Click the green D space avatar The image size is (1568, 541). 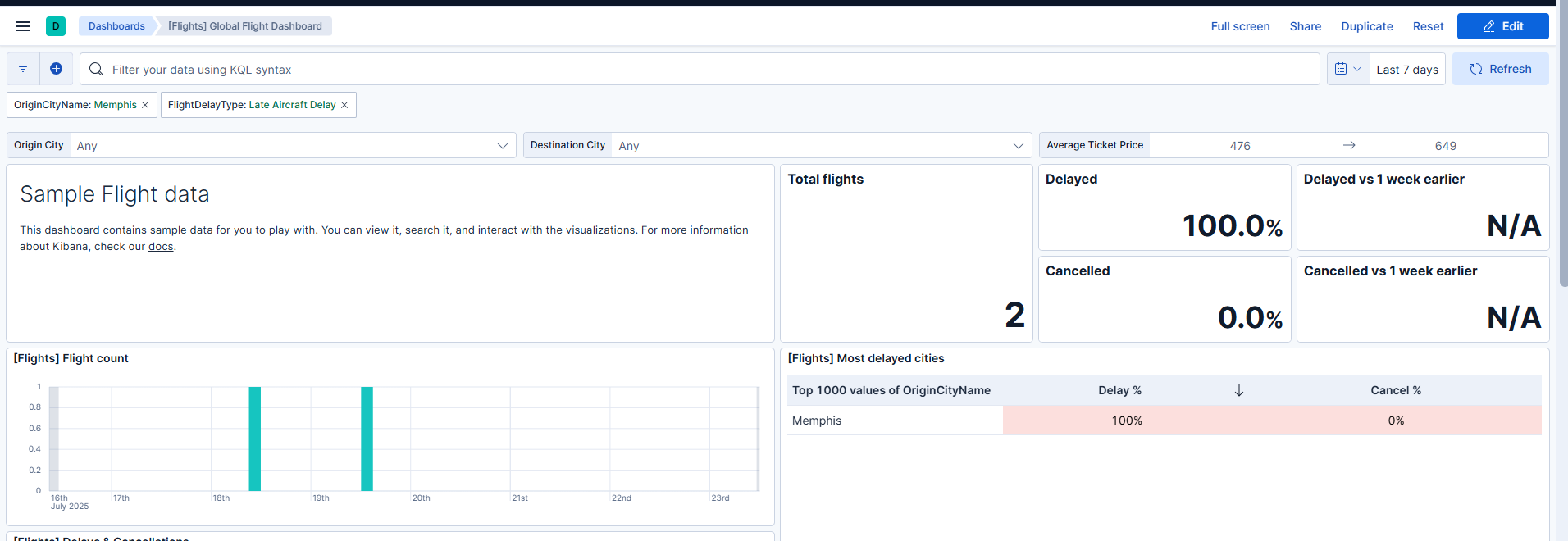tap(56, 26)
